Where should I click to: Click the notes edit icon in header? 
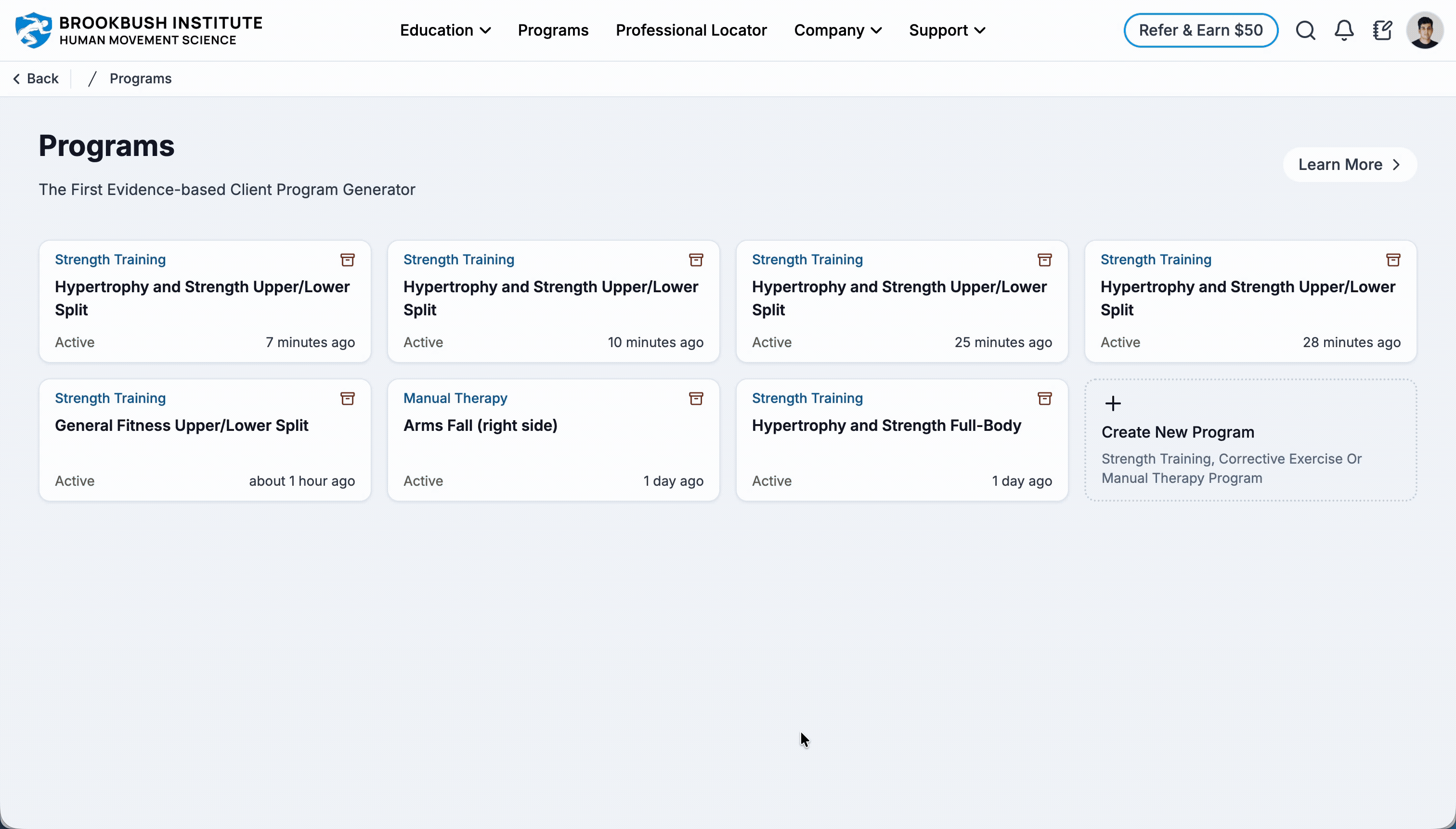(x=1382, y=30)
